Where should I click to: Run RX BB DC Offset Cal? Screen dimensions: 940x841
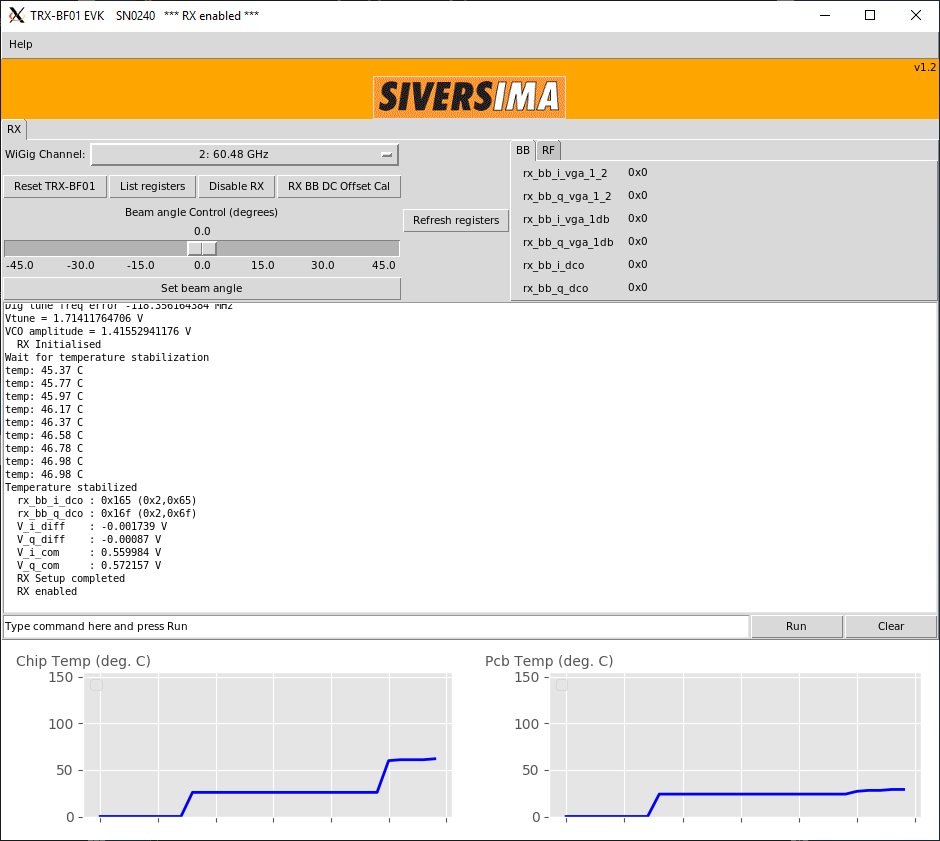coord(339,186)
